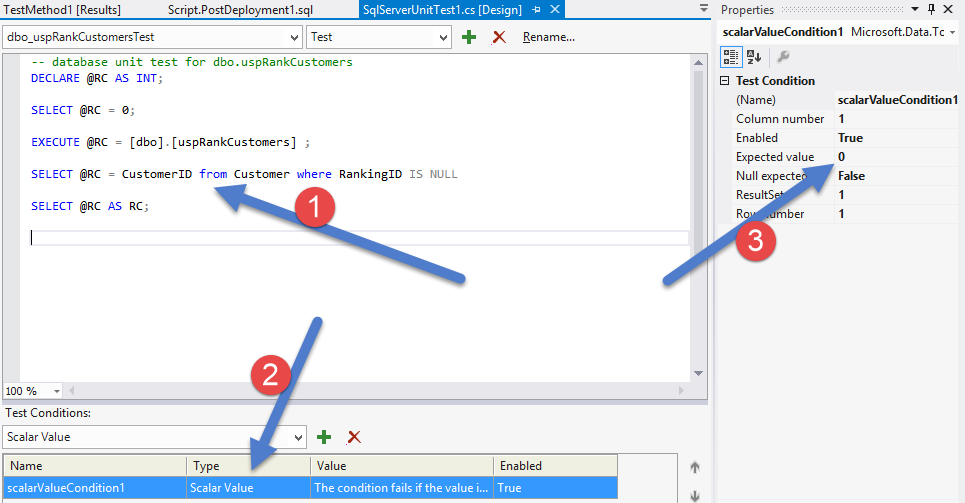Screen dimensions: 965x503
Task: Place cursor in the empty editor line
Action: click(x=359, y=238)
